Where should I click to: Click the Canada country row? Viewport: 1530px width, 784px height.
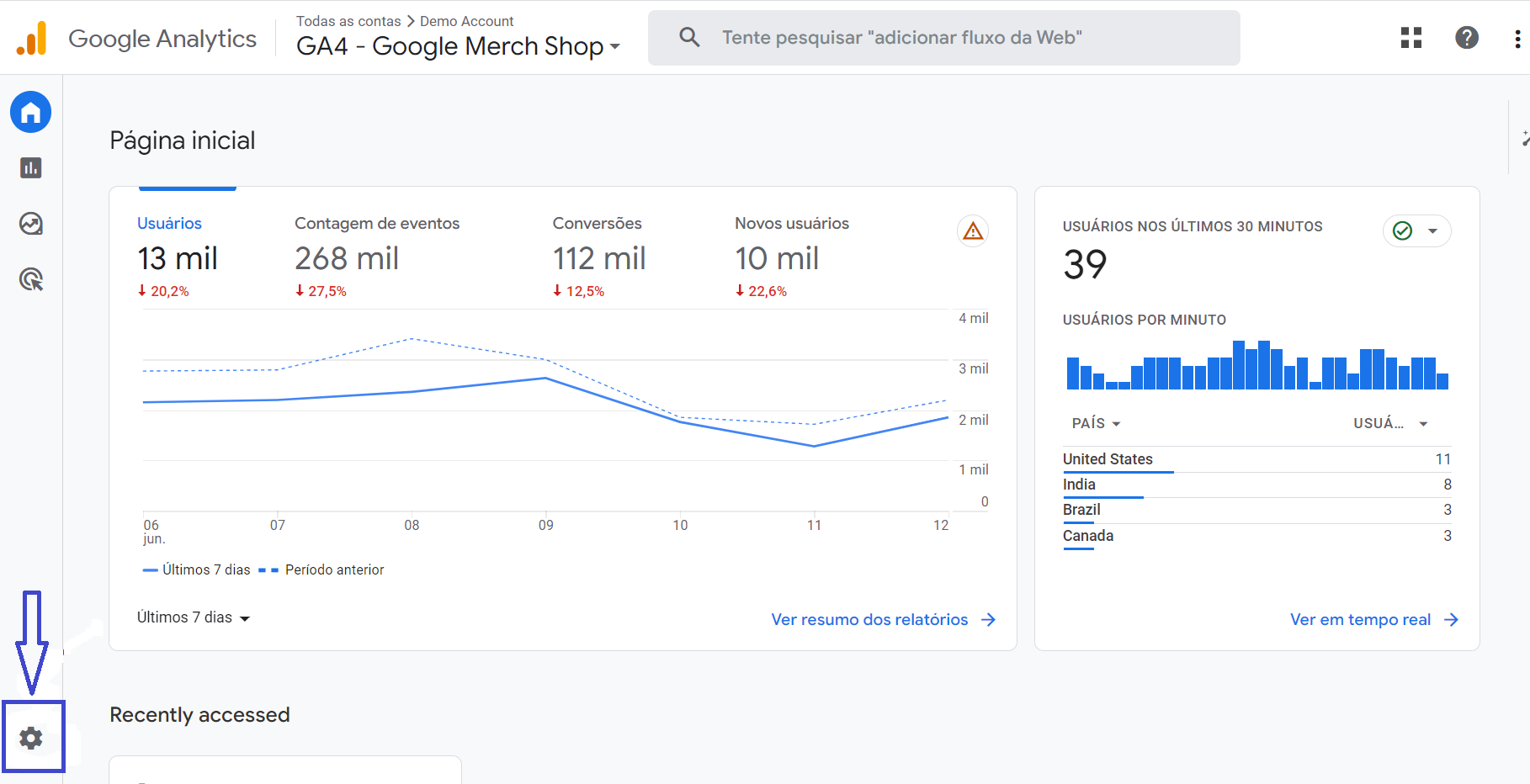pyautogui.click(x=1257, y=536)
